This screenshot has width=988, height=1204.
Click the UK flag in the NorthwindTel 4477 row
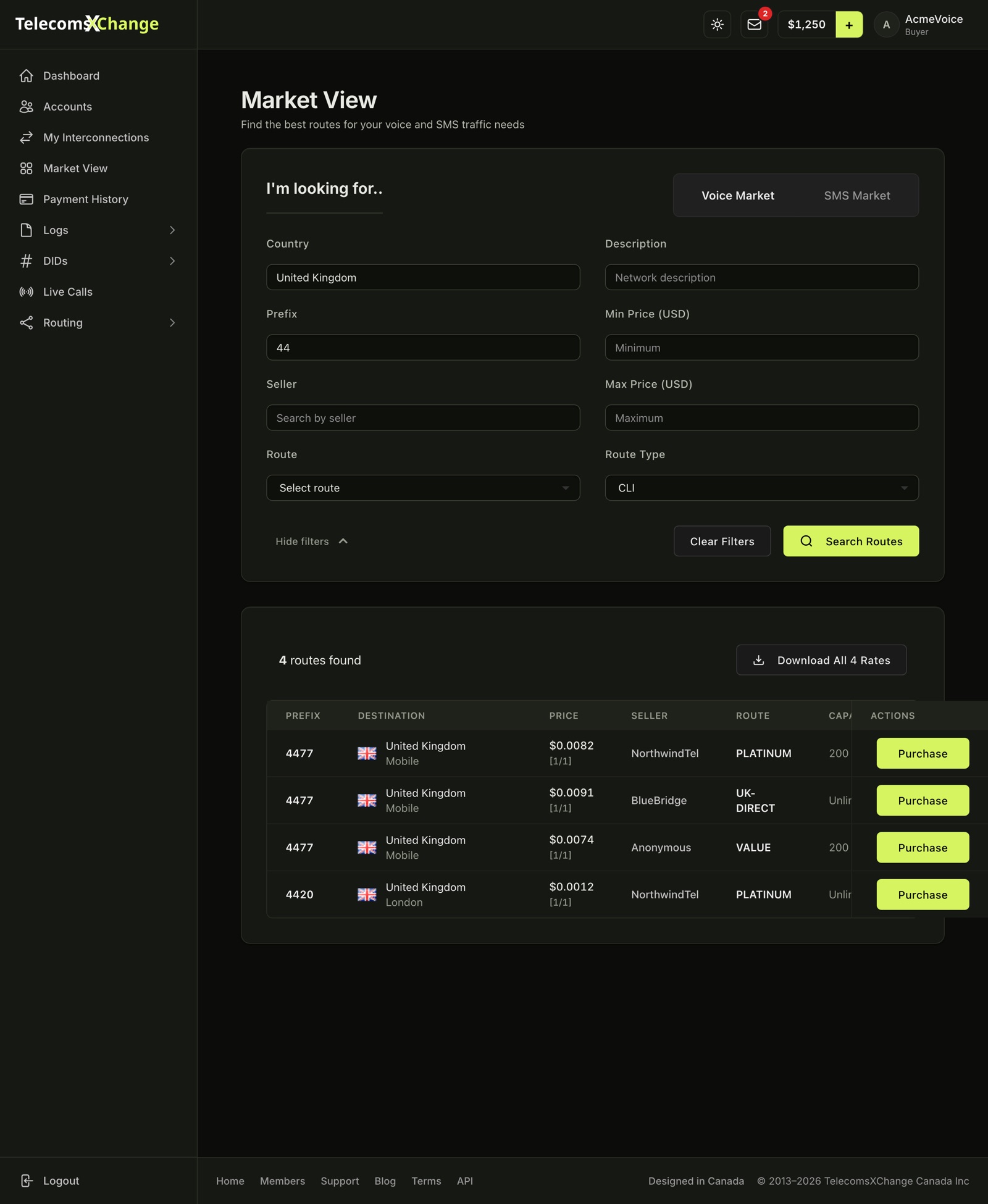[367, 753]
